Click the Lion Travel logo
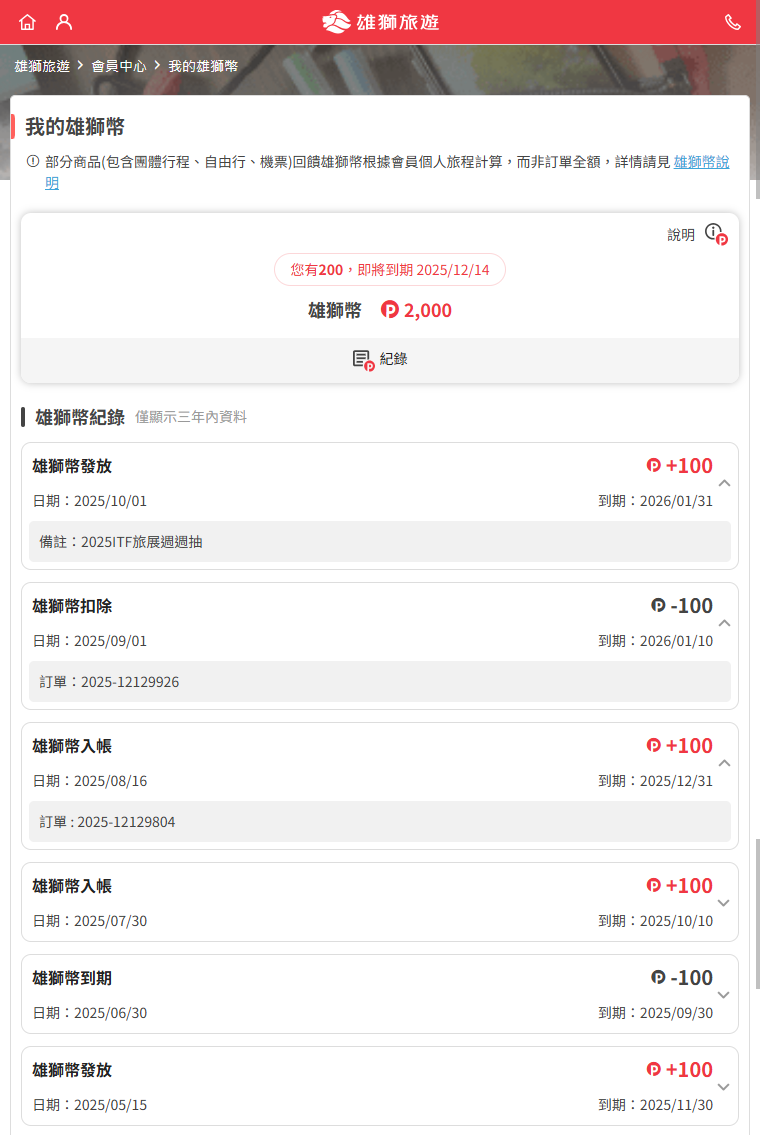This screenshot has height=1135, width=760. 380,22
